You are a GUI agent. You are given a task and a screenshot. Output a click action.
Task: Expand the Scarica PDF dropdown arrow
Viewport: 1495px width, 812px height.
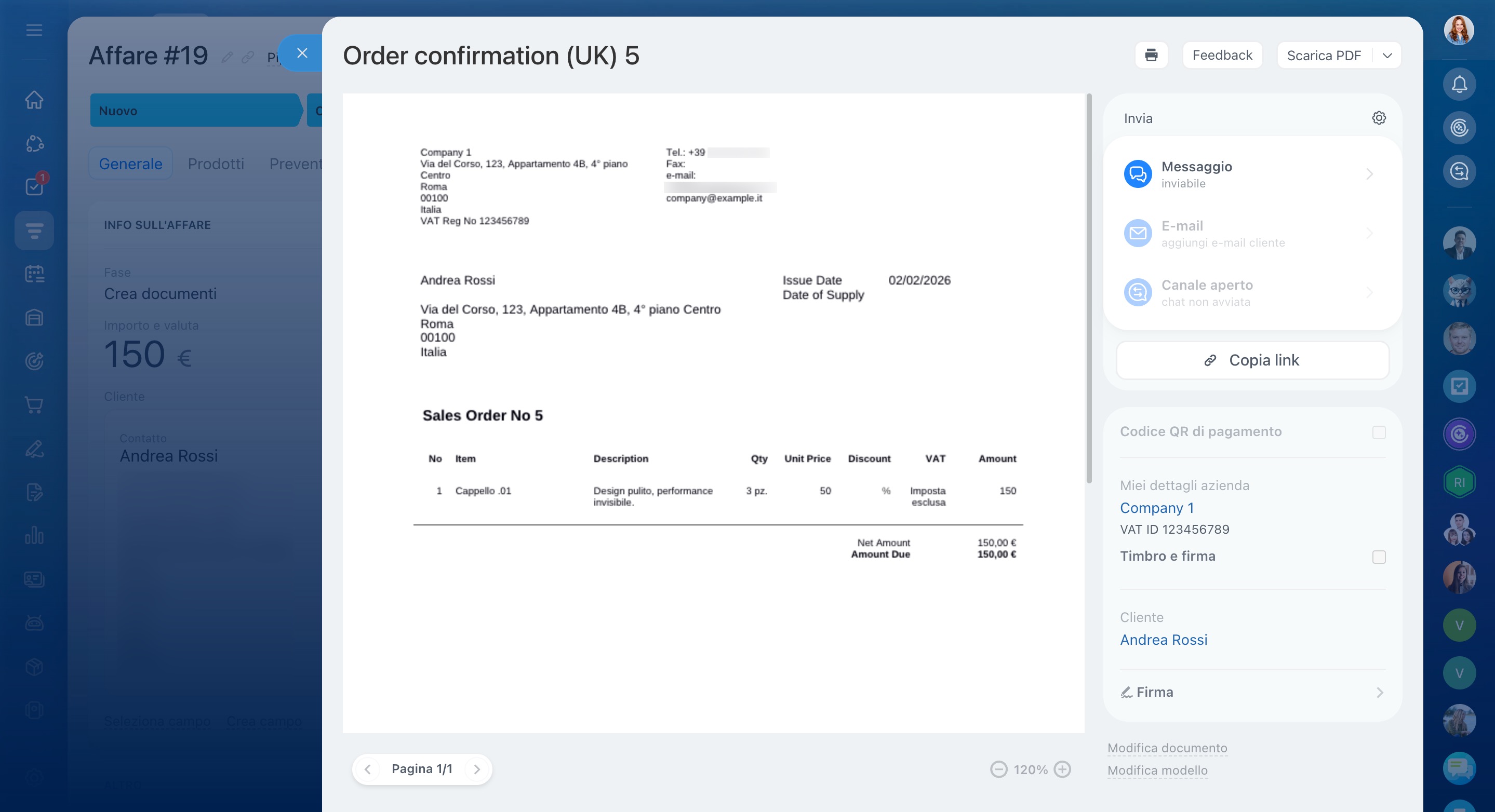[1387, 56]
